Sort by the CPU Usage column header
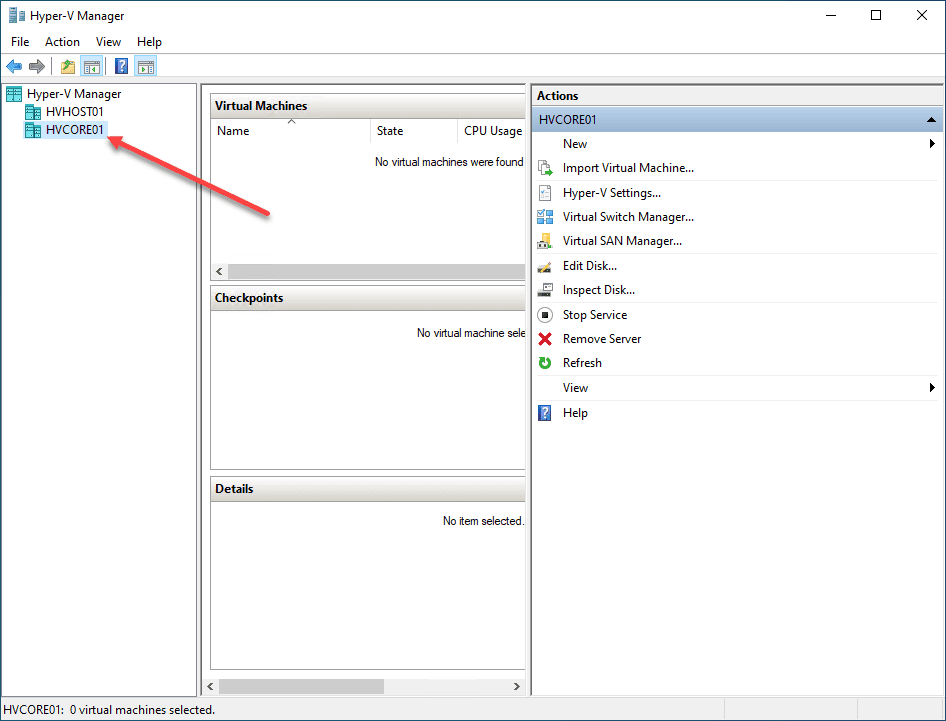Screen dimensions: 946x721 (491, 131)
